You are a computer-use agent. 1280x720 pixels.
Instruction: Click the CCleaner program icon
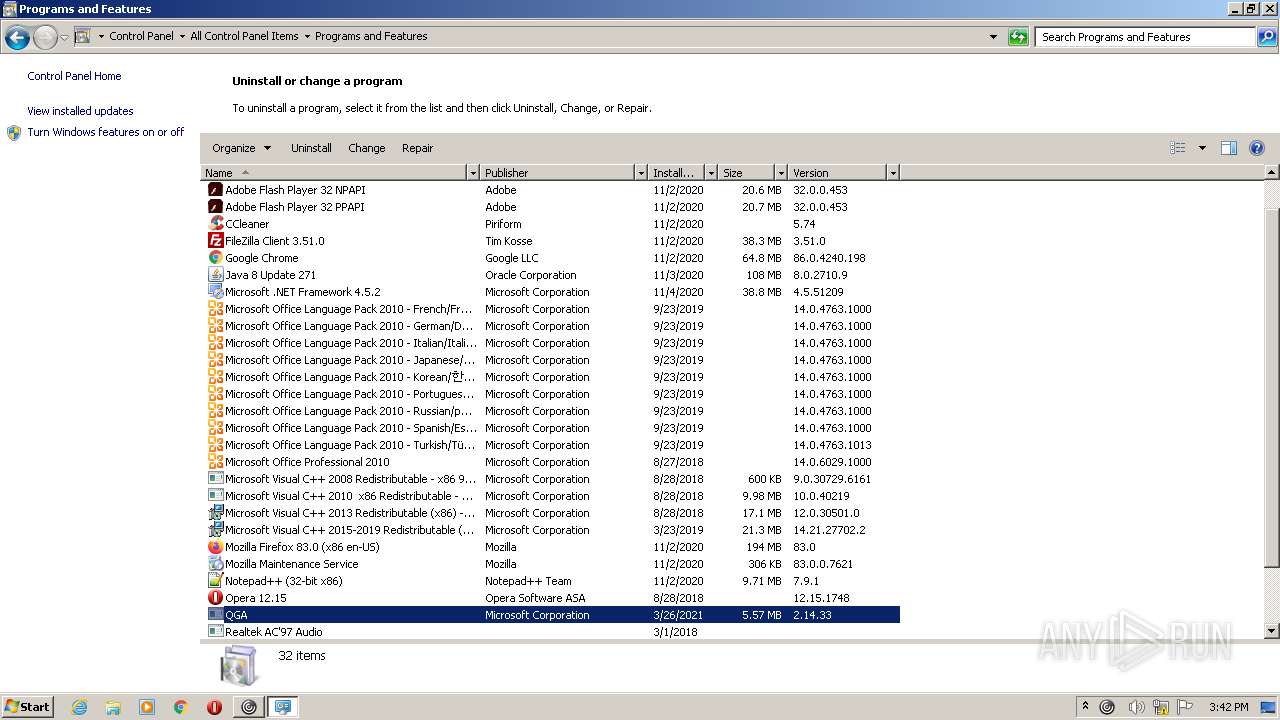[x=215, y=224]
